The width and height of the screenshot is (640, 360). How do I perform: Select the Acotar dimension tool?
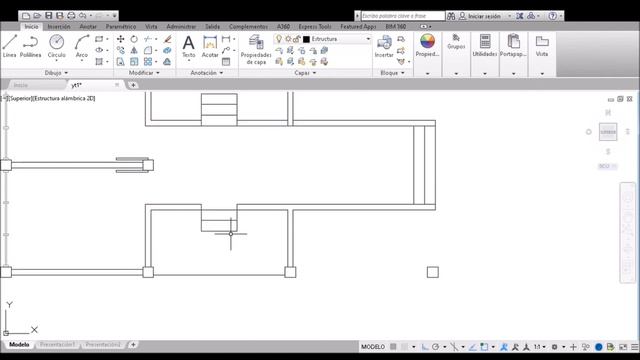(x=210, y=46)
